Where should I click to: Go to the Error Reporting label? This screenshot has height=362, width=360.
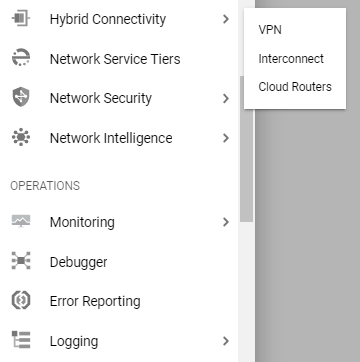click(x=95, y=301)
